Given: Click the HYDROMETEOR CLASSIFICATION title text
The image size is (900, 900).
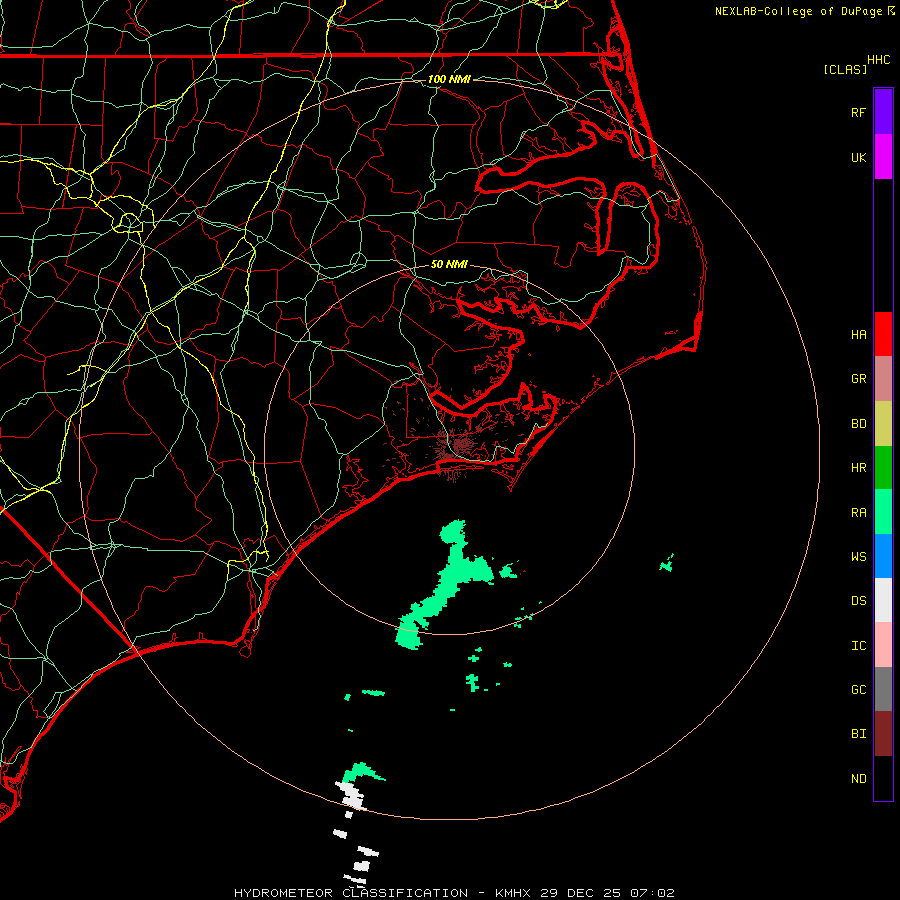Looking at the screenshot, I should click(351, 893).
